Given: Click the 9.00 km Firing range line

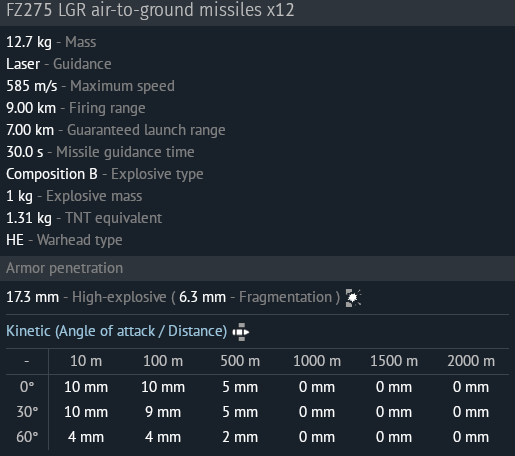Looking at the screenshot, I should coord(76,108).
